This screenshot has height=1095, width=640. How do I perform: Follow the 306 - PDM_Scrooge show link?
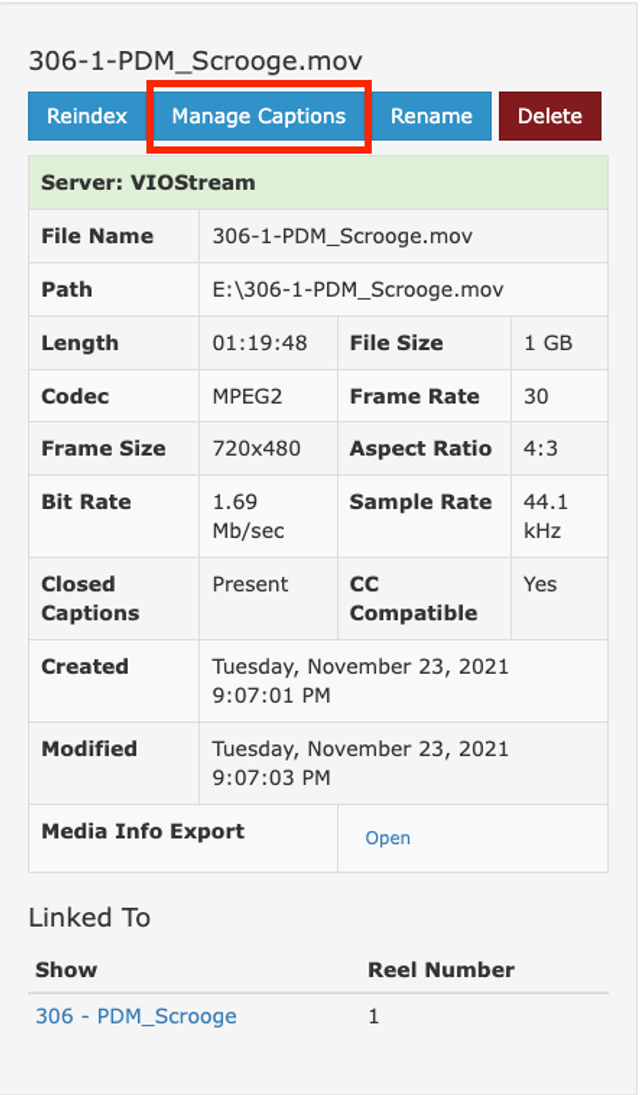coord(136,1016)
